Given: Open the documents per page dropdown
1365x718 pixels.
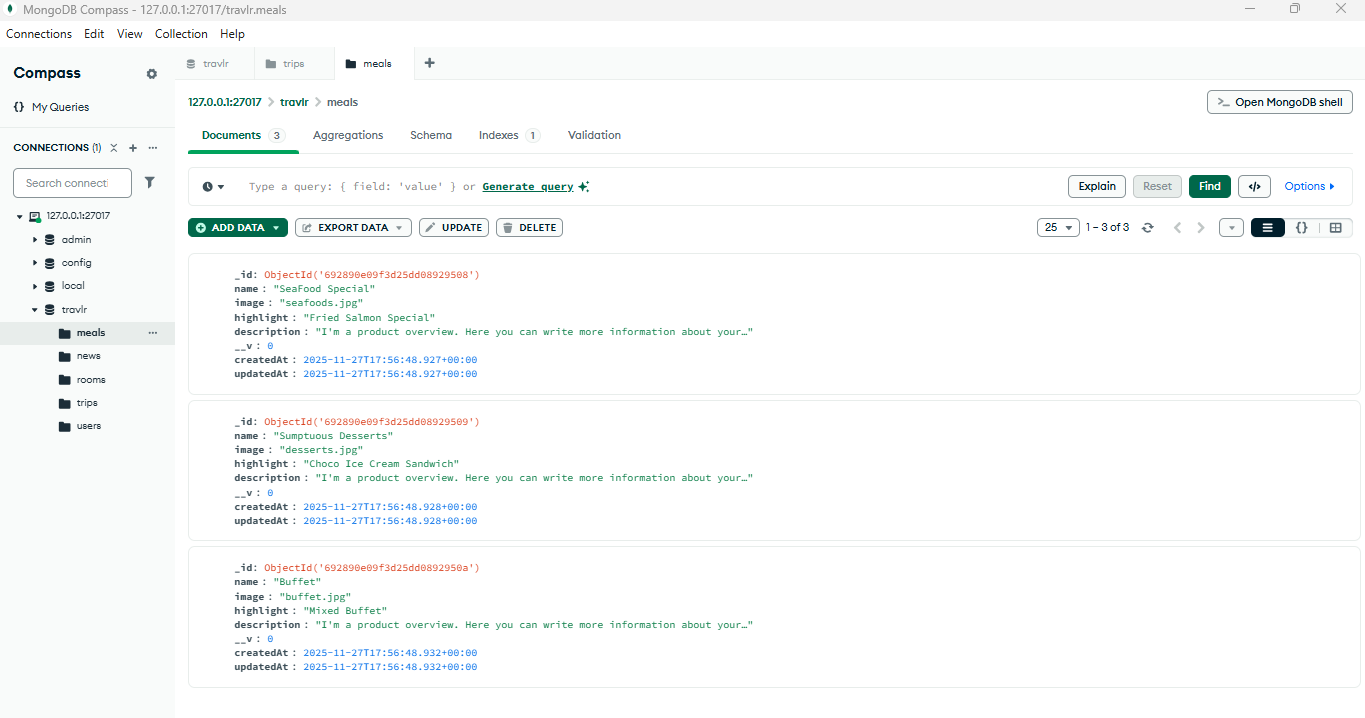Looking at the screenshot, I should coord(1058,228).
